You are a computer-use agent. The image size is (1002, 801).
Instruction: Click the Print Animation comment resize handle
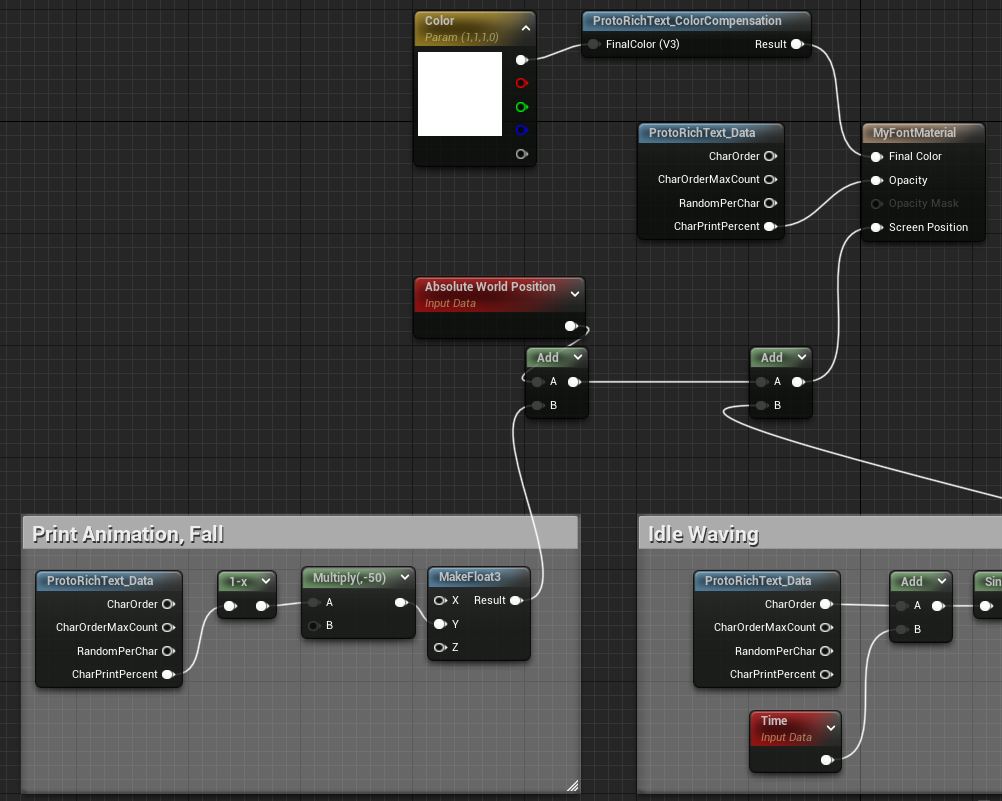[x=572, y=786]
